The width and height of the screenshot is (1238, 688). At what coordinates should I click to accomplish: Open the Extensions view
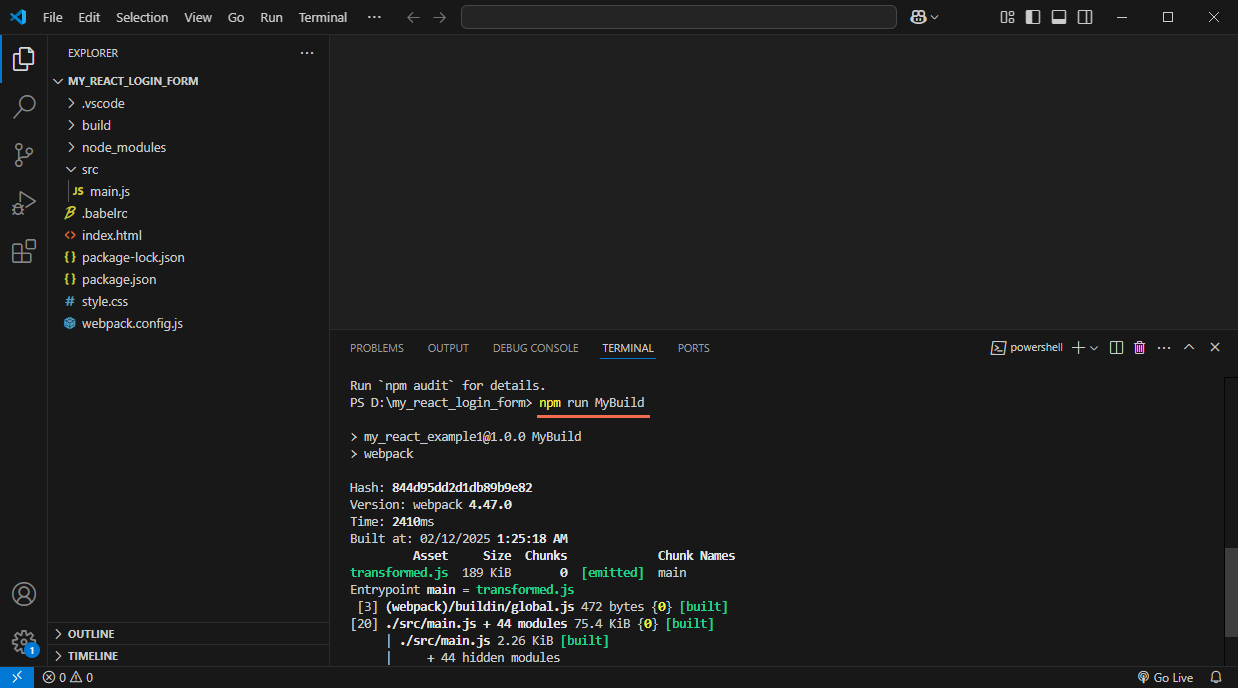coord(24,252)
